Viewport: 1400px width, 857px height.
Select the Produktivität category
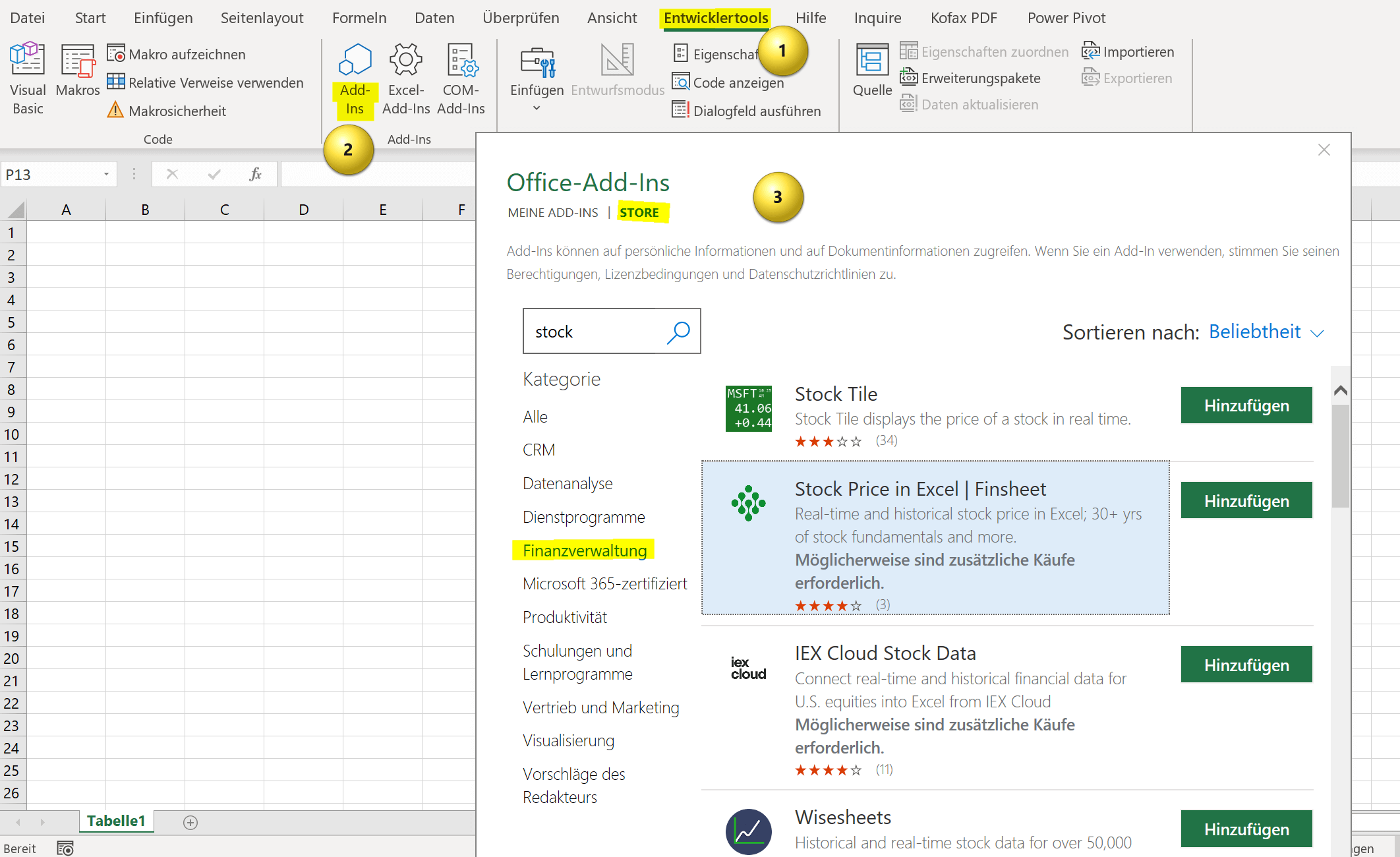click(565, 617)
